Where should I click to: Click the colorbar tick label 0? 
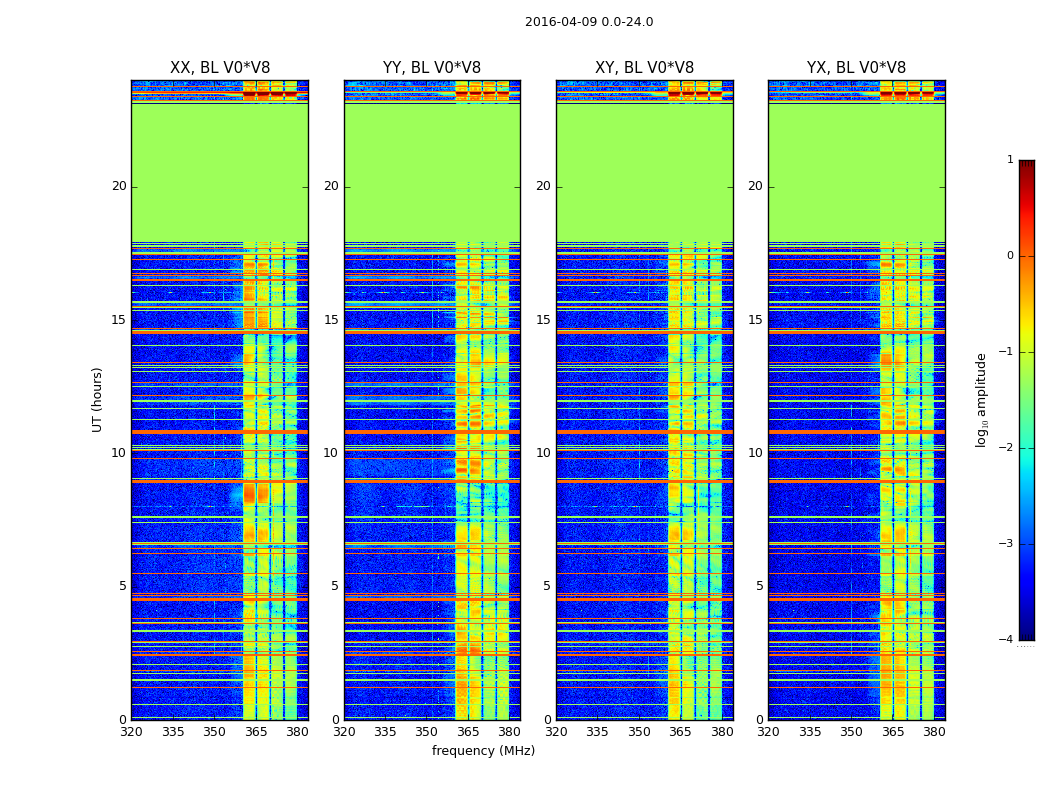[1009, 256]
